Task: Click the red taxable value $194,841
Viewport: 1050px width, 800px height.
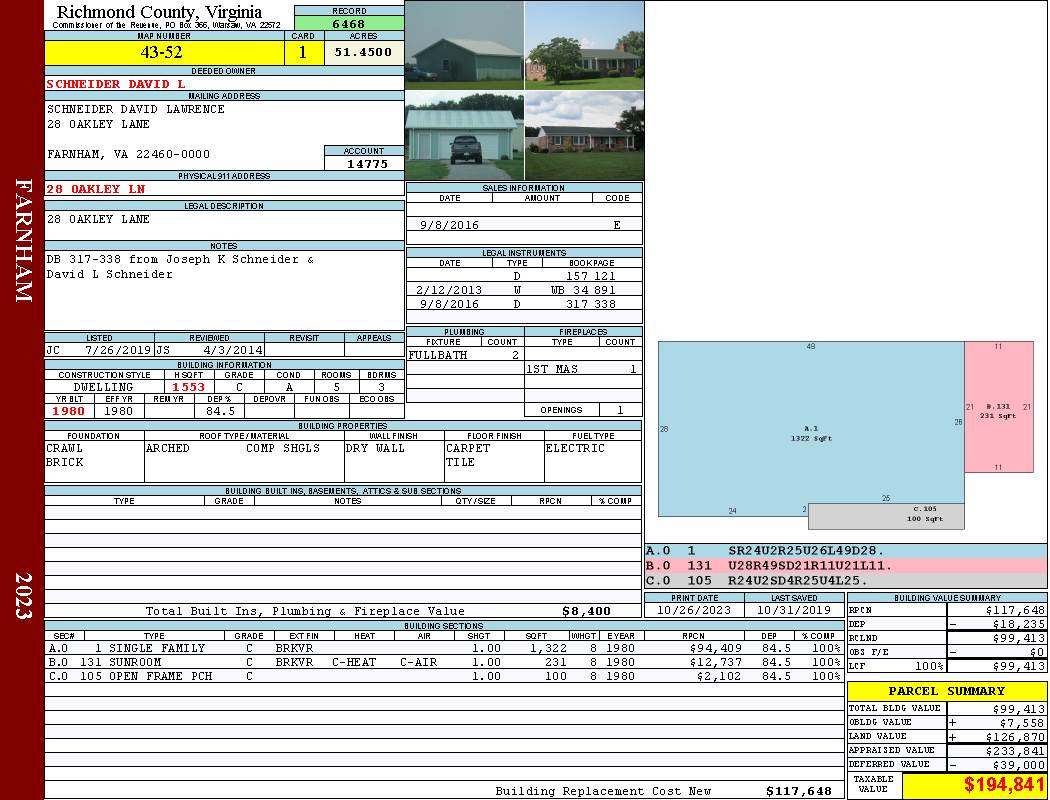Action: click(973, 785)
